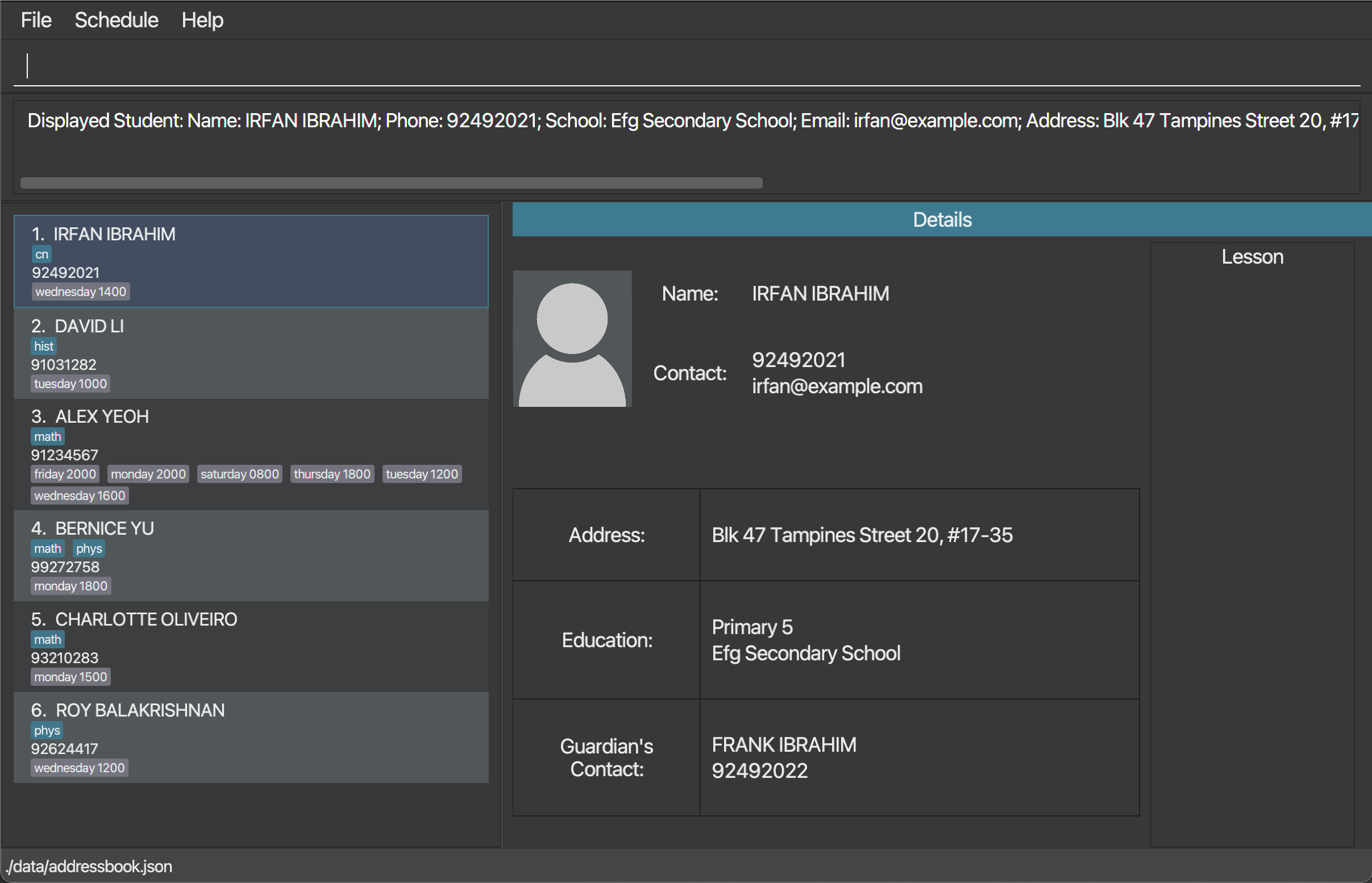This screenshot has height=883, width=1372.
Task: Click the address Blk 47 Tampines Street
Action: pos(862,535)
